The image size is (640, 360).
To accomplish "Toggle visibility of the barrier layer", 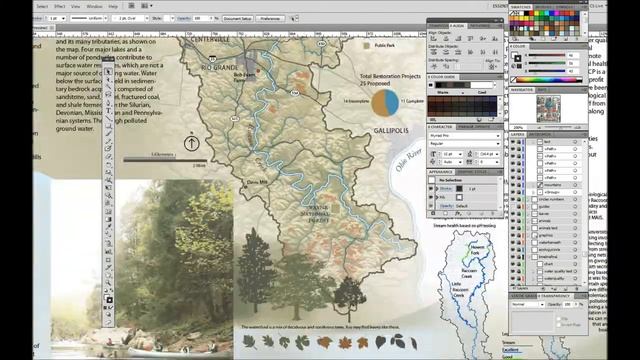I will tap(512, 213).
